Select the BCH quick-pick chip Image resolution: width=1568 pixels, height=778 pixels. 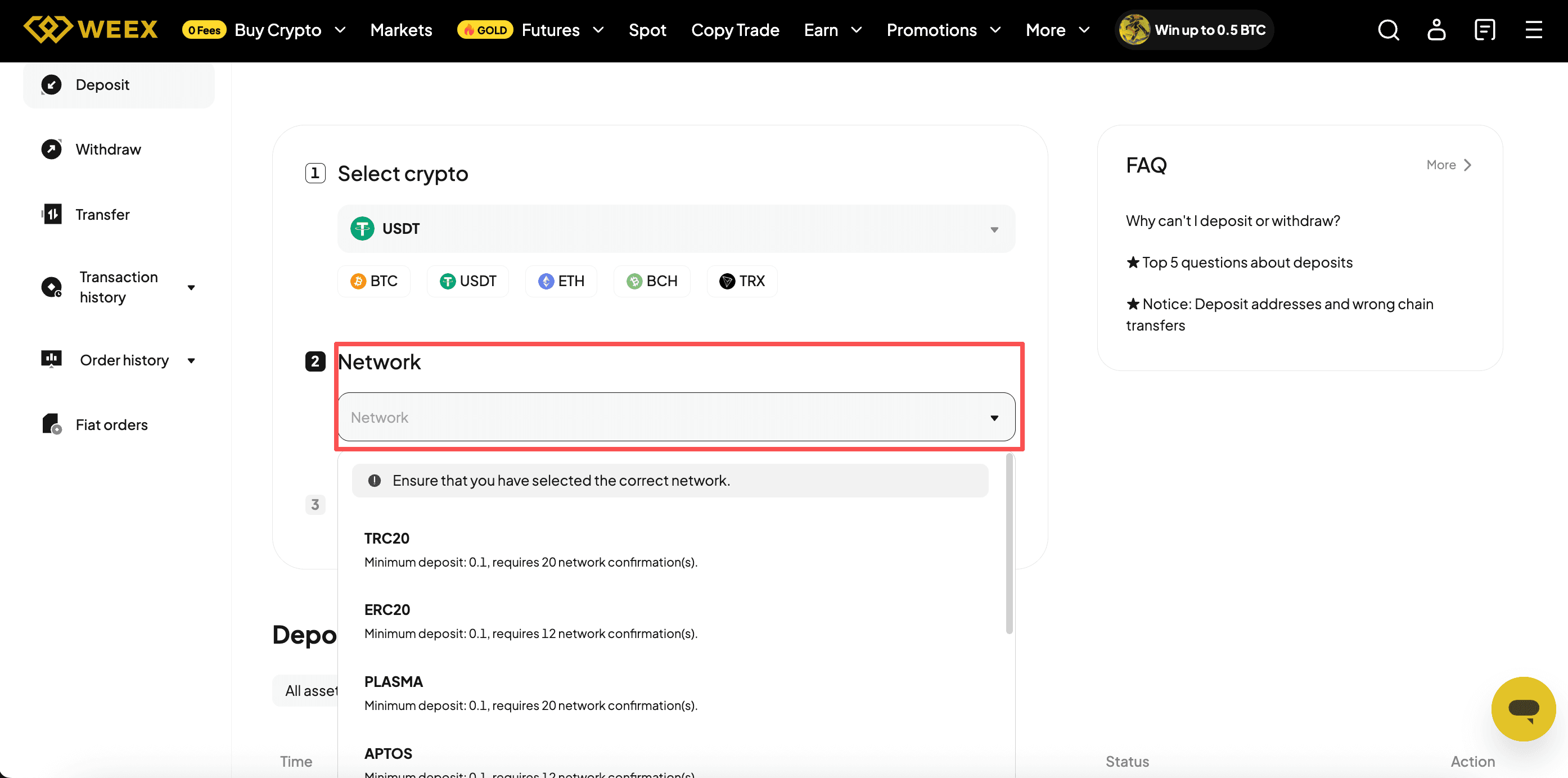click(x=651, y=281)
